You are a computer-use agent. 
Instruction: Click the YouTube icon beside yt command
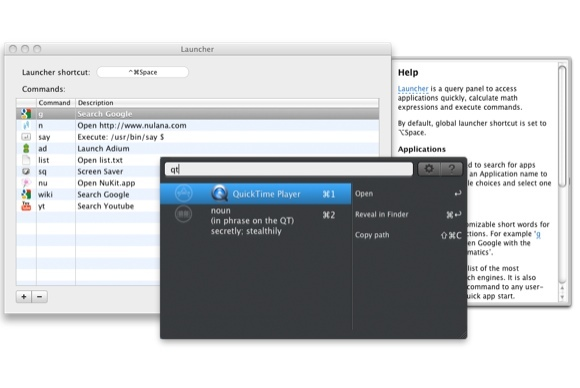26,206
